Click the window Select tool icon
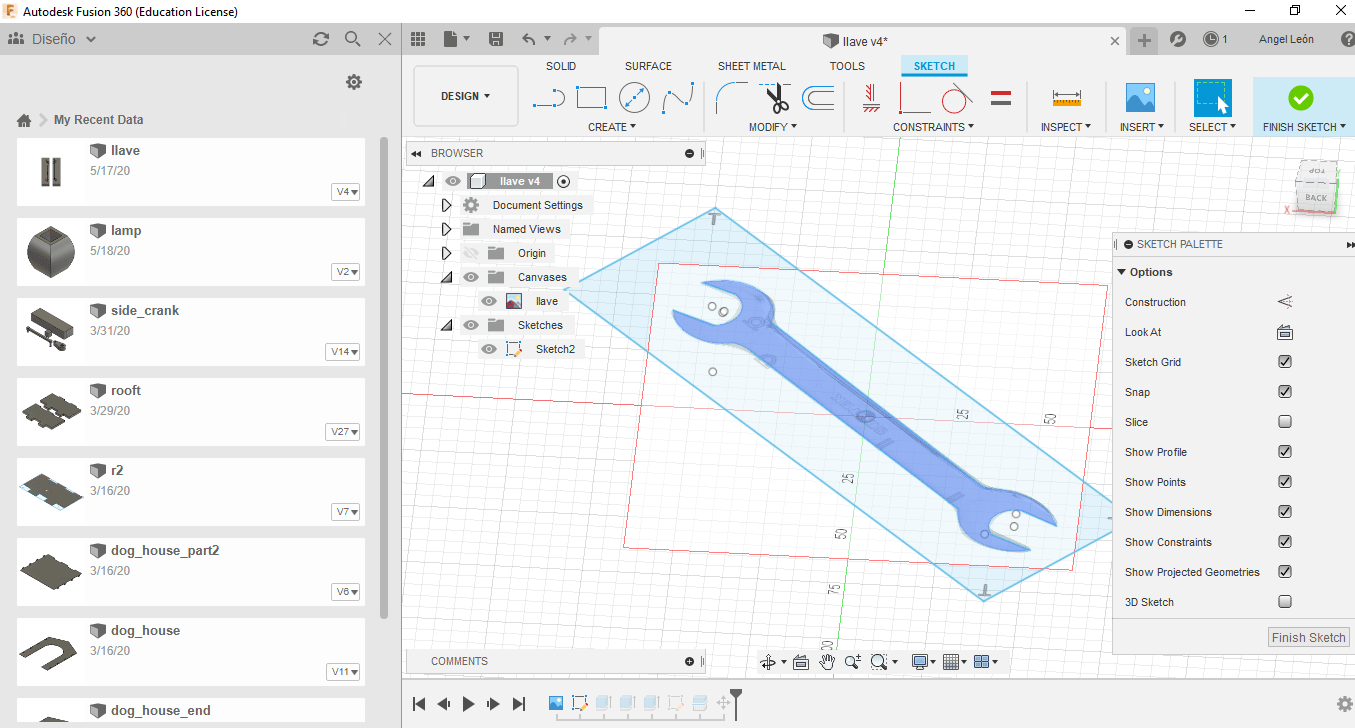 [1212, 98]
